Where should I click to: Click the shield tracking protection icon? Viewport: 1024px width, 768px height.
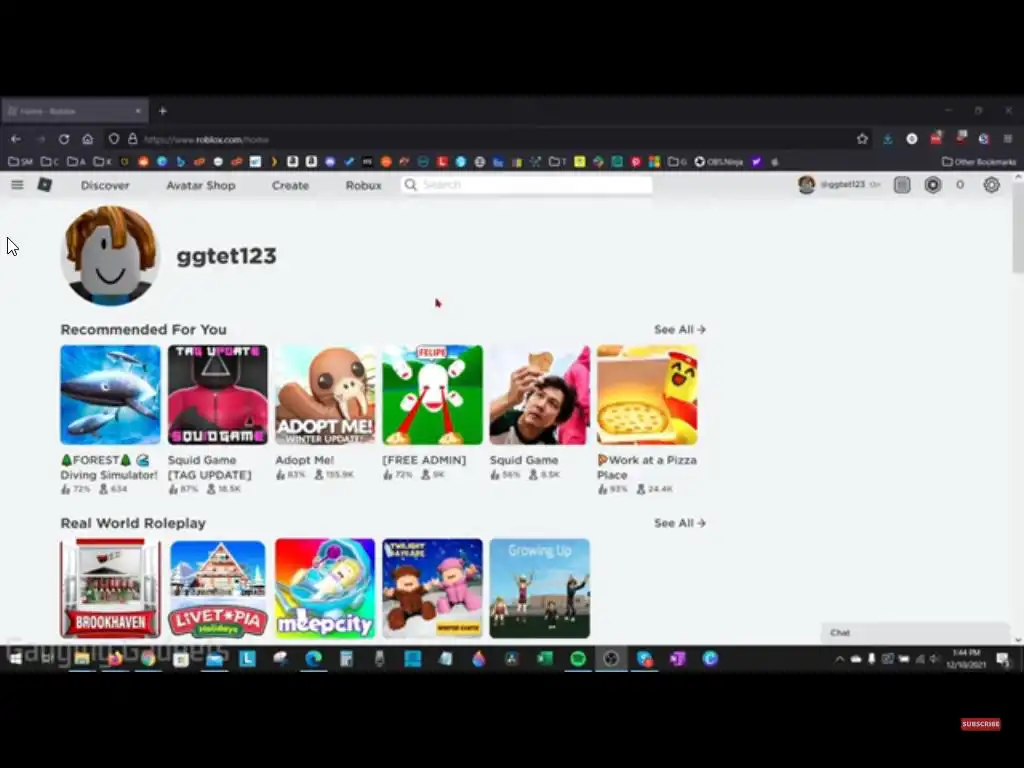[114, 139]
